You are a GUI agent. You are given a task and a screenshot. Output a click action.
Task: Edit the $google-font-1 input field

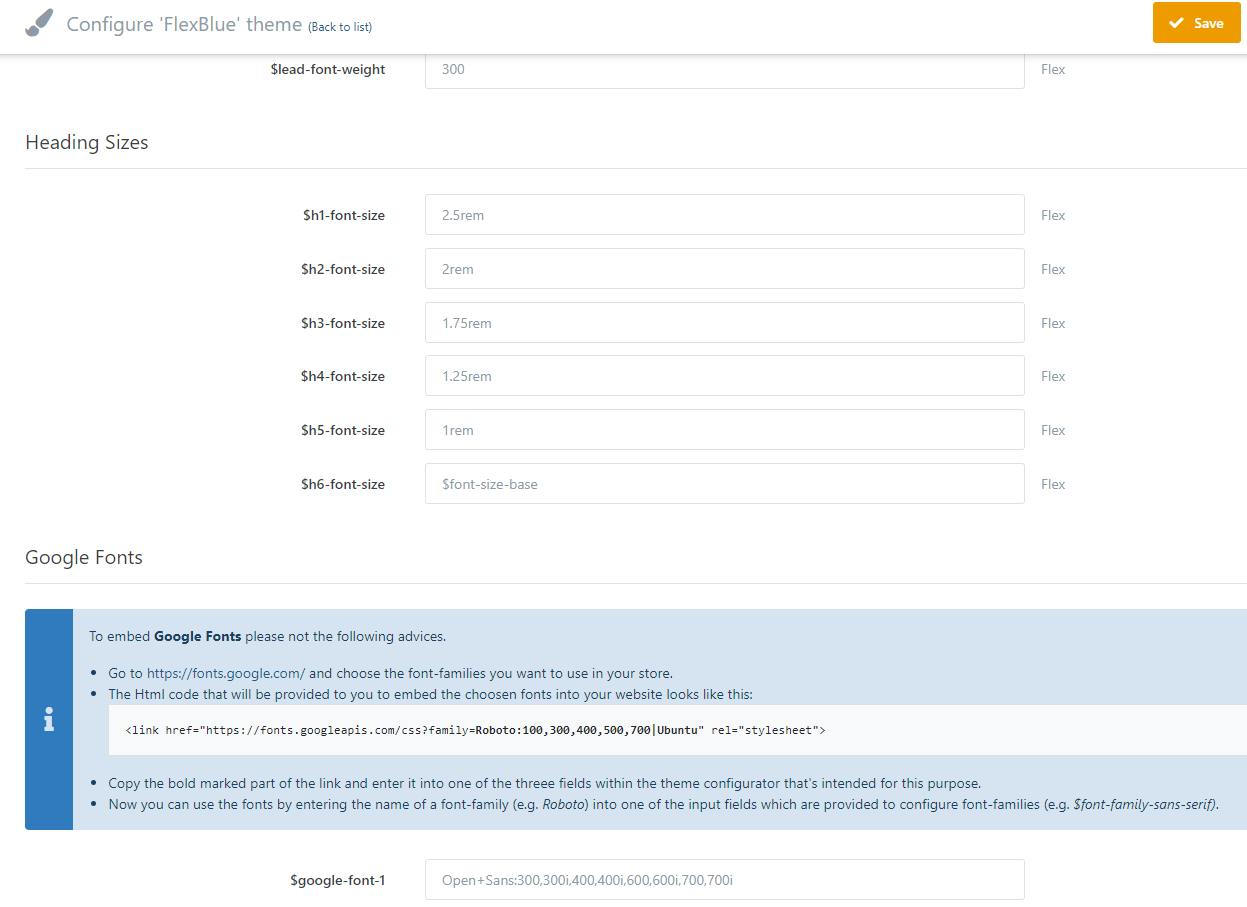pos(724,880)
